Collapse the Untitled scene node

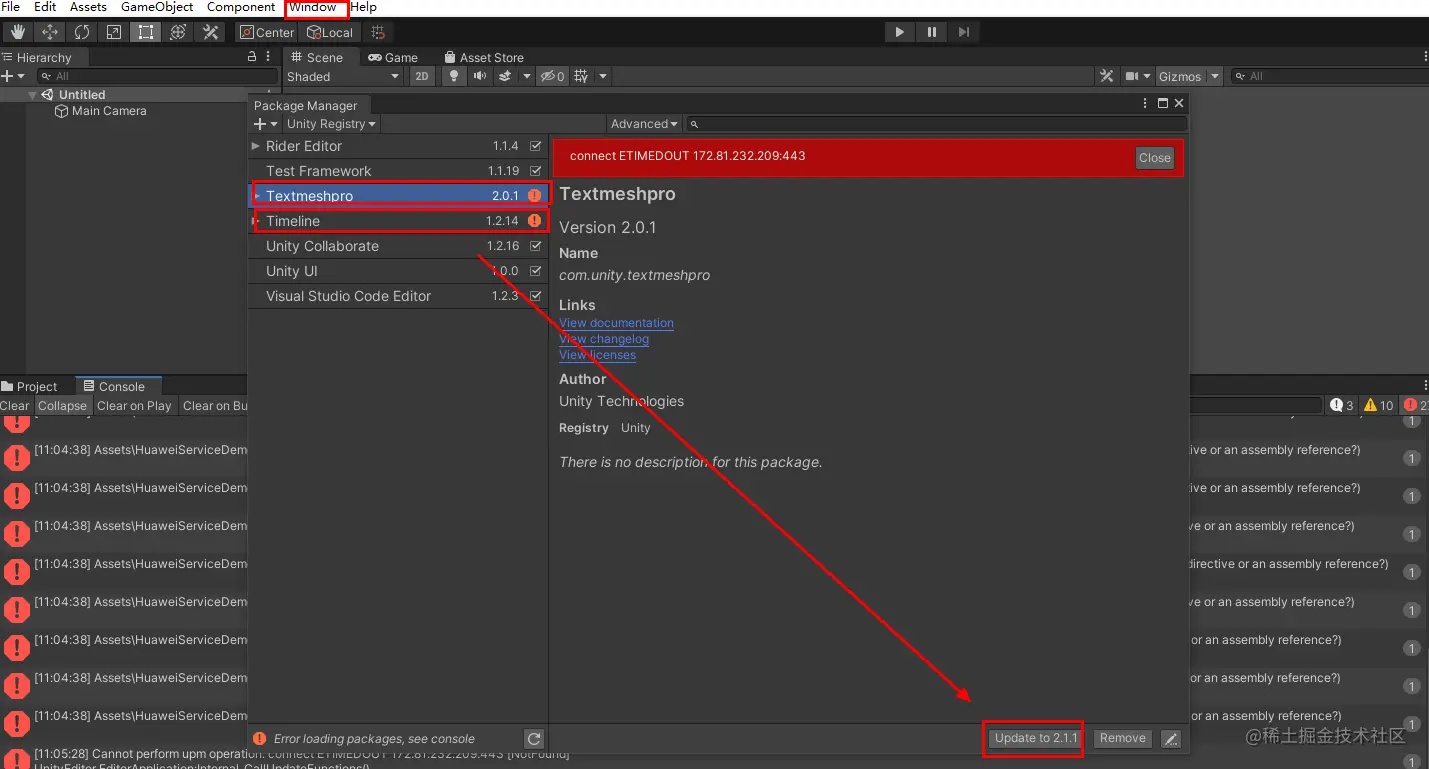[33, 95]
